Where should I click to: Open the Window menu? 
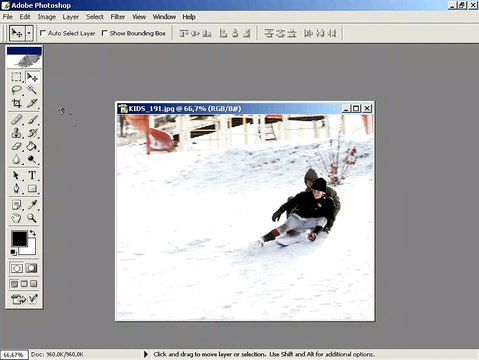tap(164, 17)
